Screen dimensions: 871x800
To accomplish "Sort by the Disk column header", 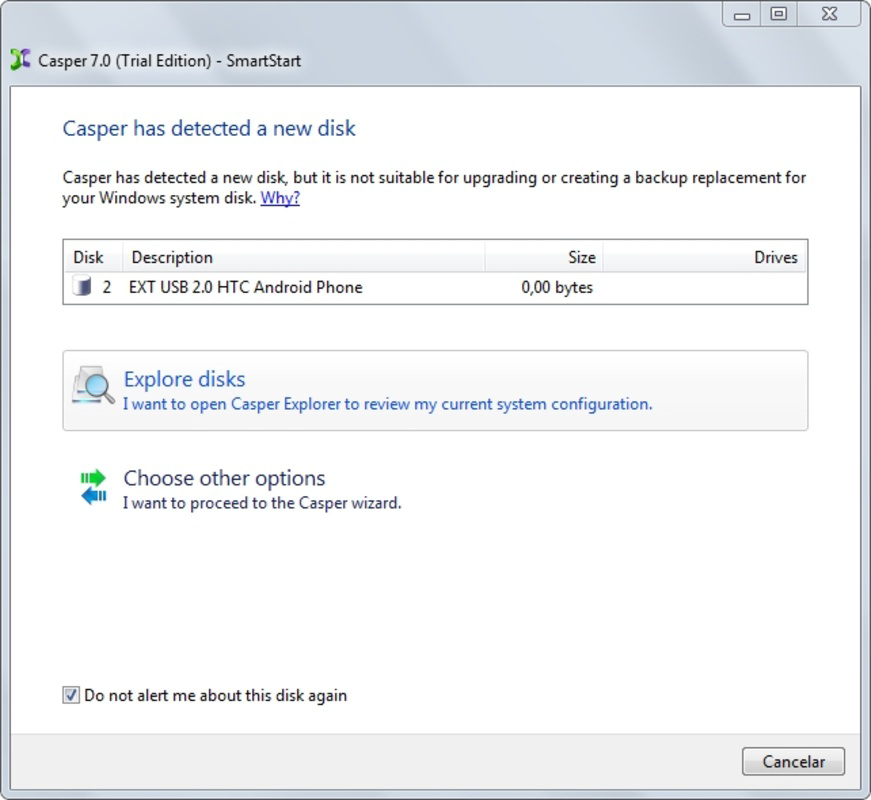I will click(93, 257).
